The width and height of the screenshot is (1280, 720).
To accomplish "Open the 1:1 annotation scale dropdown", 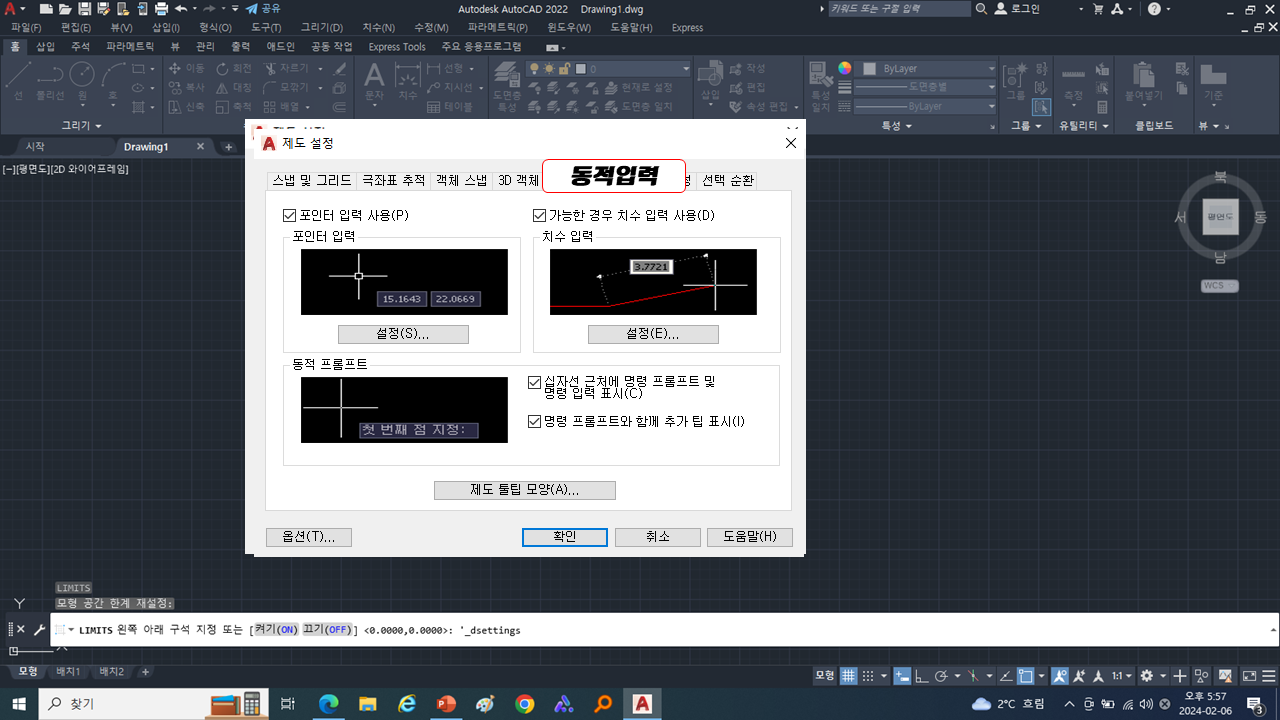I will pos(1123,677).
